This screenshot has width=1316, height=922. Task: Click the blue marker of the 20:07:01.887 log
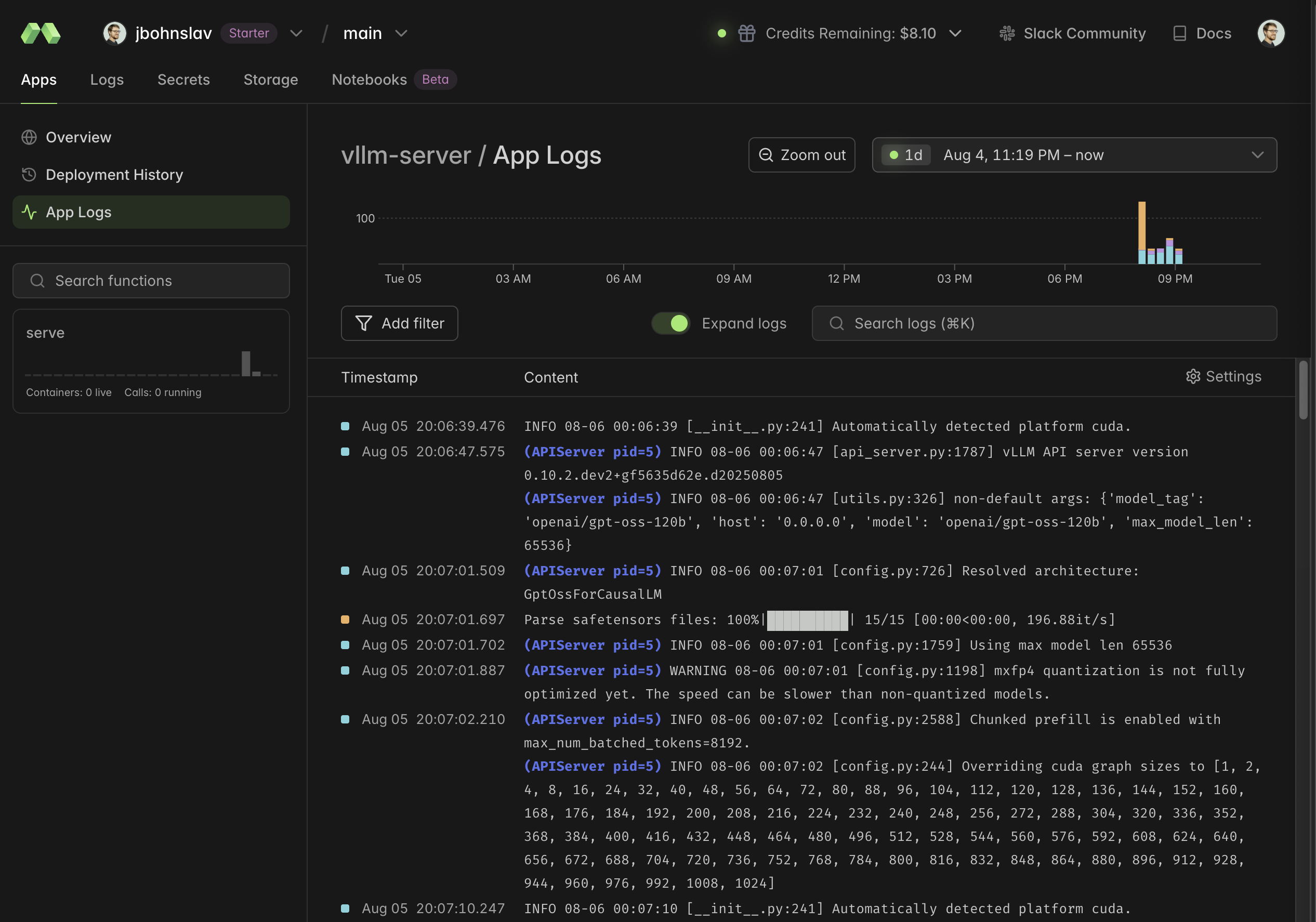coord(345,670)
